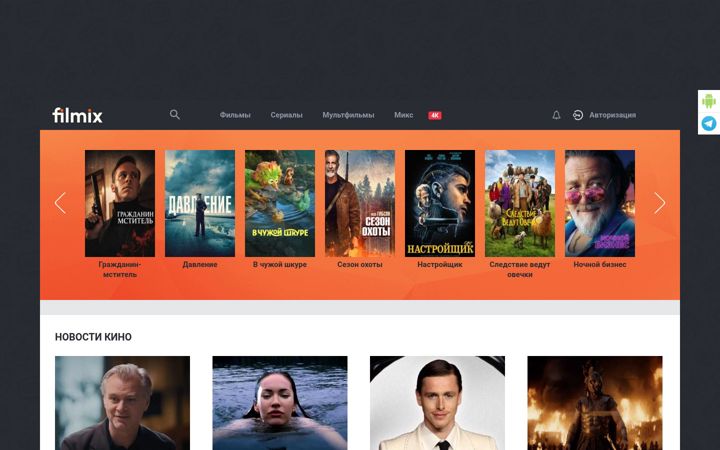This screenshot has height=450, width=720.
Task: Select Микс in the navigation
Action: point(403,115)
